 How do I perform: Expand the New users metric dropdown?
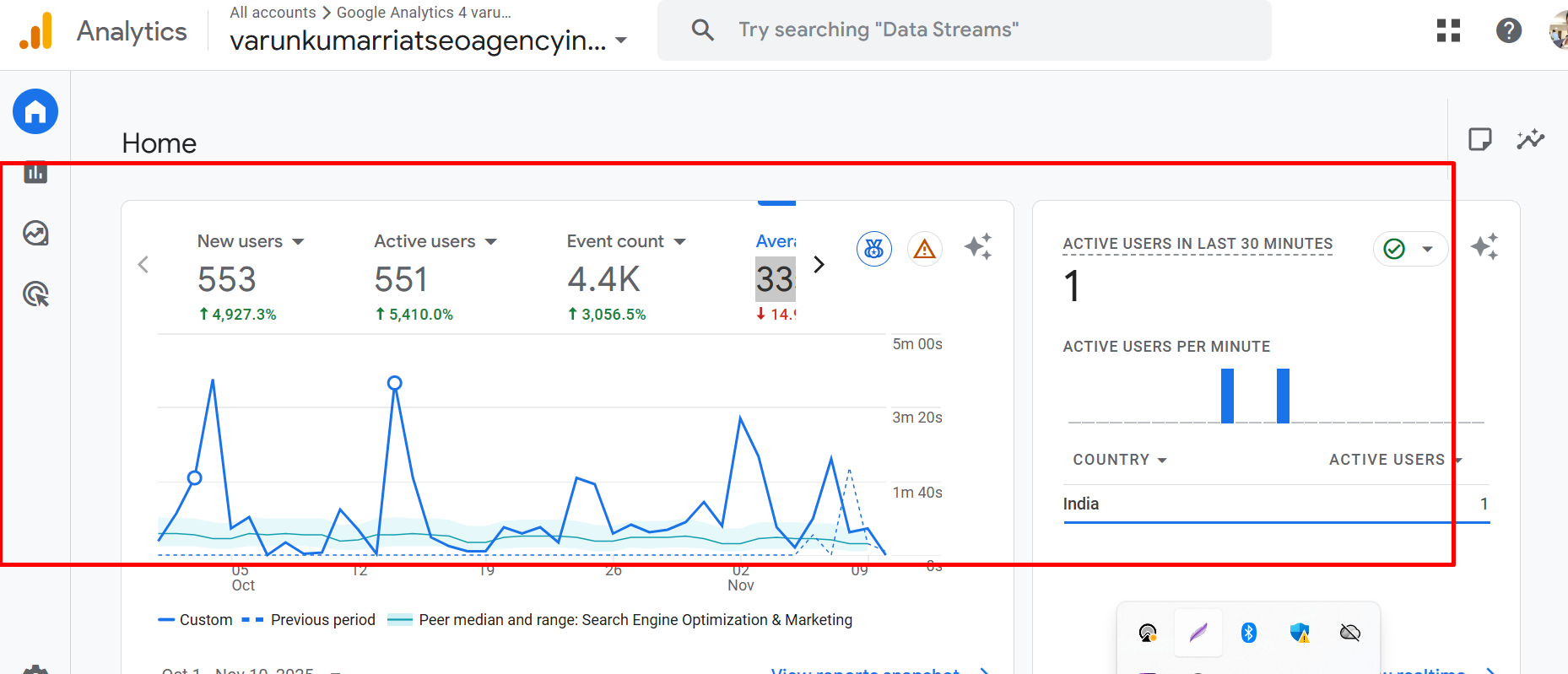(298, 242)
